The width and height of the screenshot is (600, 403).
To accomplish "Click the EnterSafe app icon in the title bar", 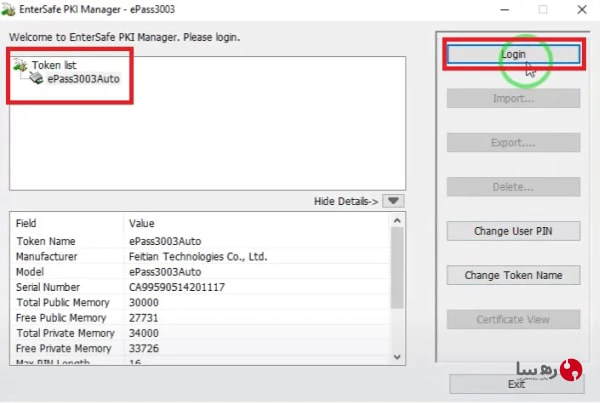I will [8, 10].
